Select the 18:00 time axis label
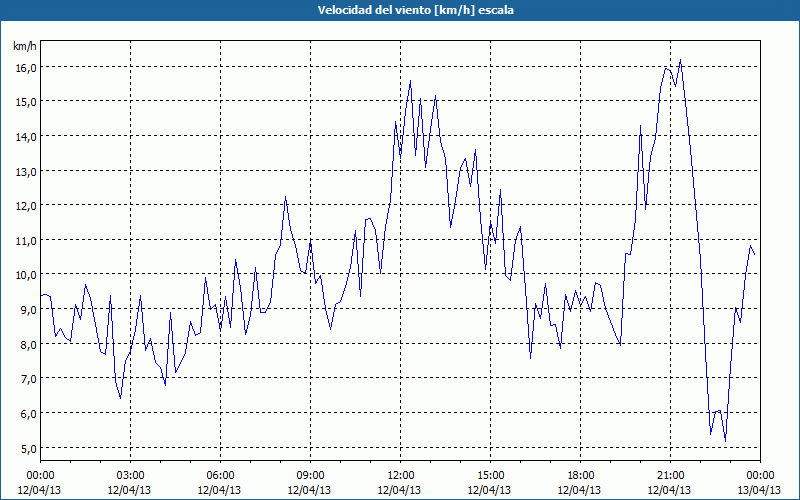The width and height of the screenshot is (800, 500). point(580,475)
